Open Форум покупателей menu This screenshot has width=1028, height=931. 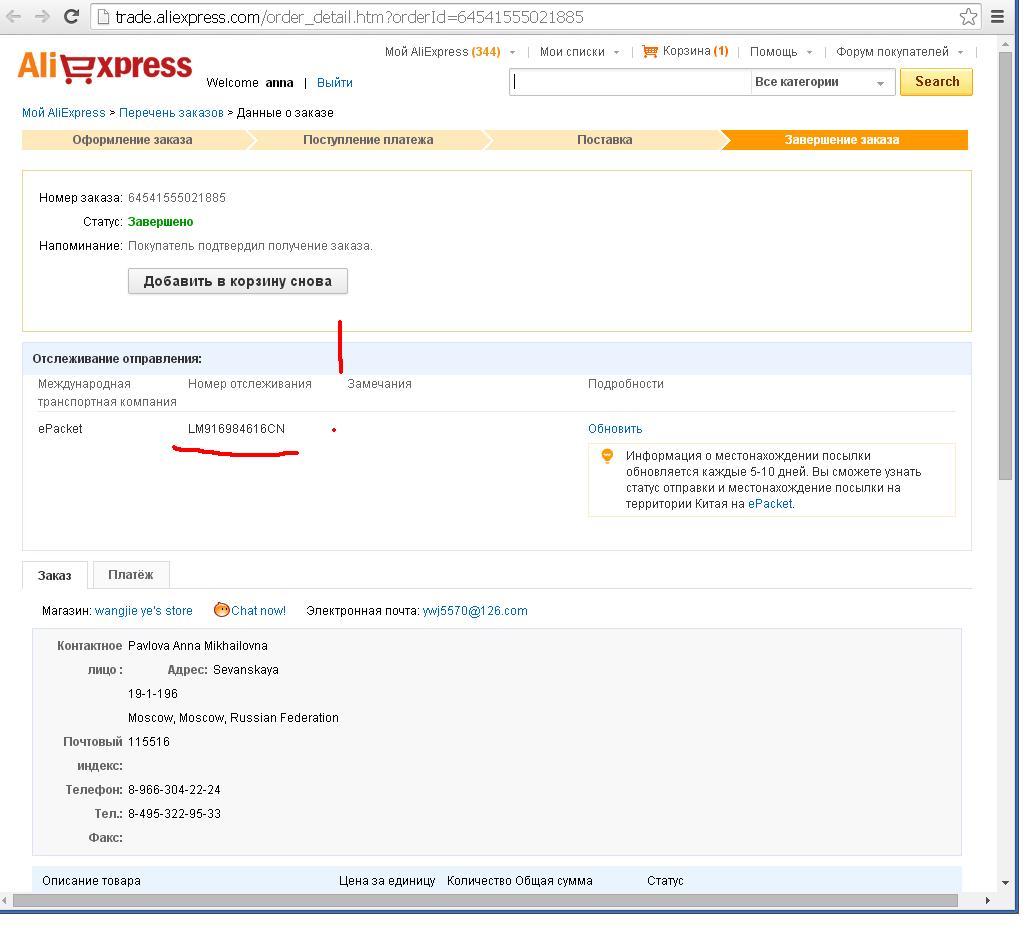892,52
